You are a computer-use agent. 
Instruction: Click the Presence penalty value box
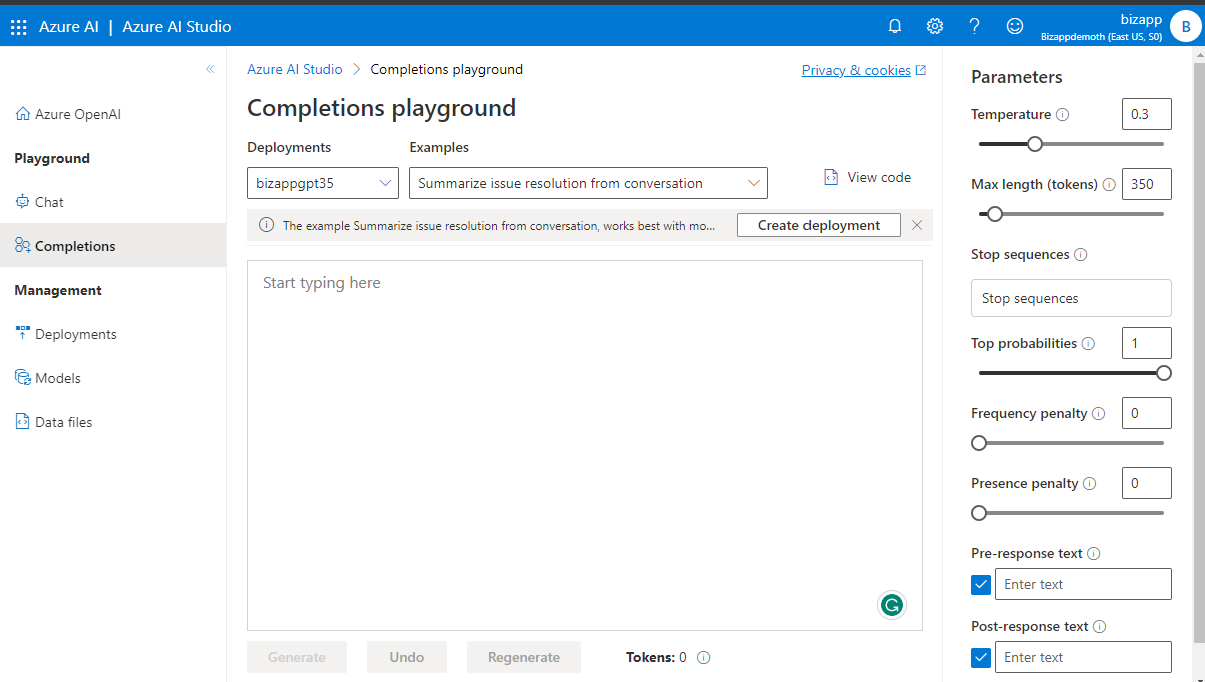[x=1147, y=483]
